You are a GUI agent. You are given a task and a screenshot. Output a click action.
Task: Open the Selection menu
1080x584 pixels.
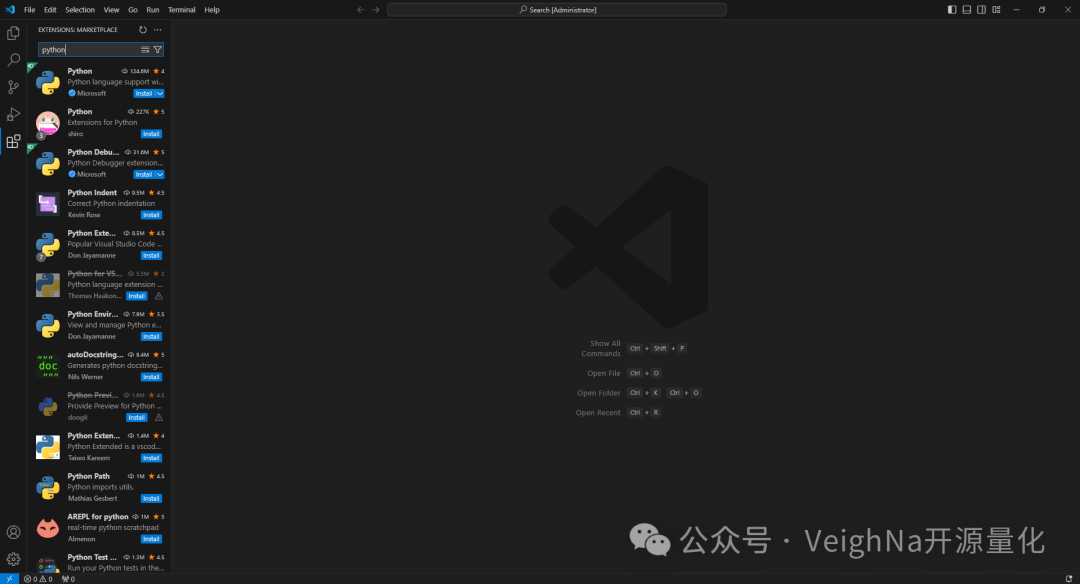click(80, 10)
